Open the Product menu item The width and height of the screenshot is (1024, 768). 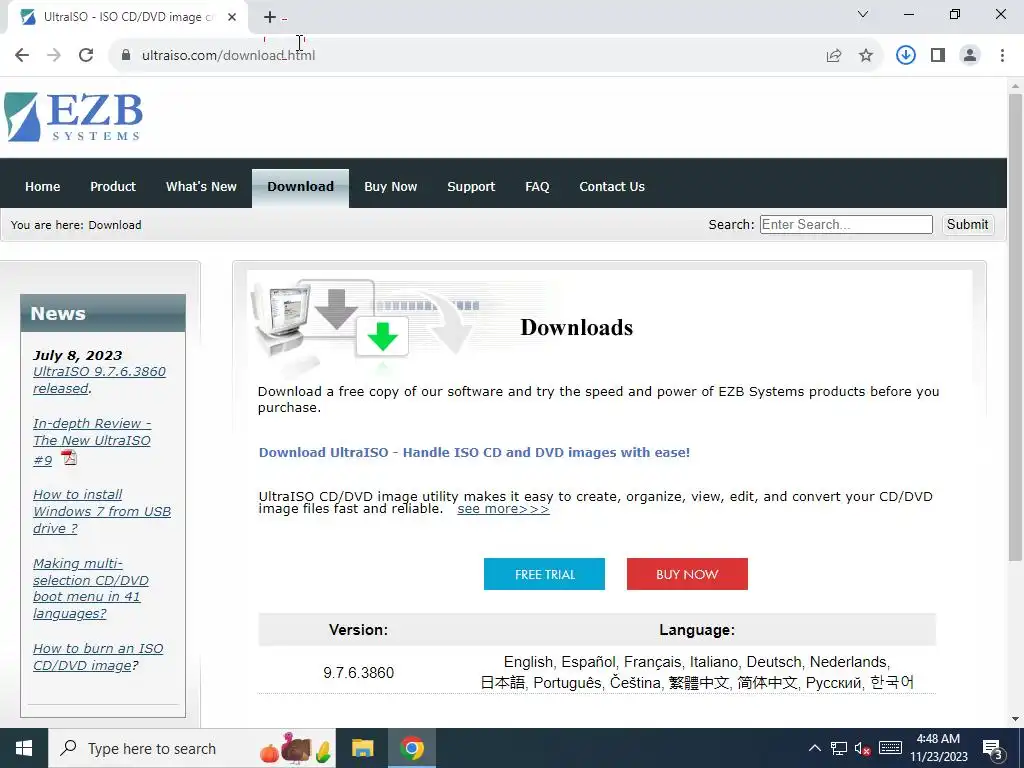point(113,187)
